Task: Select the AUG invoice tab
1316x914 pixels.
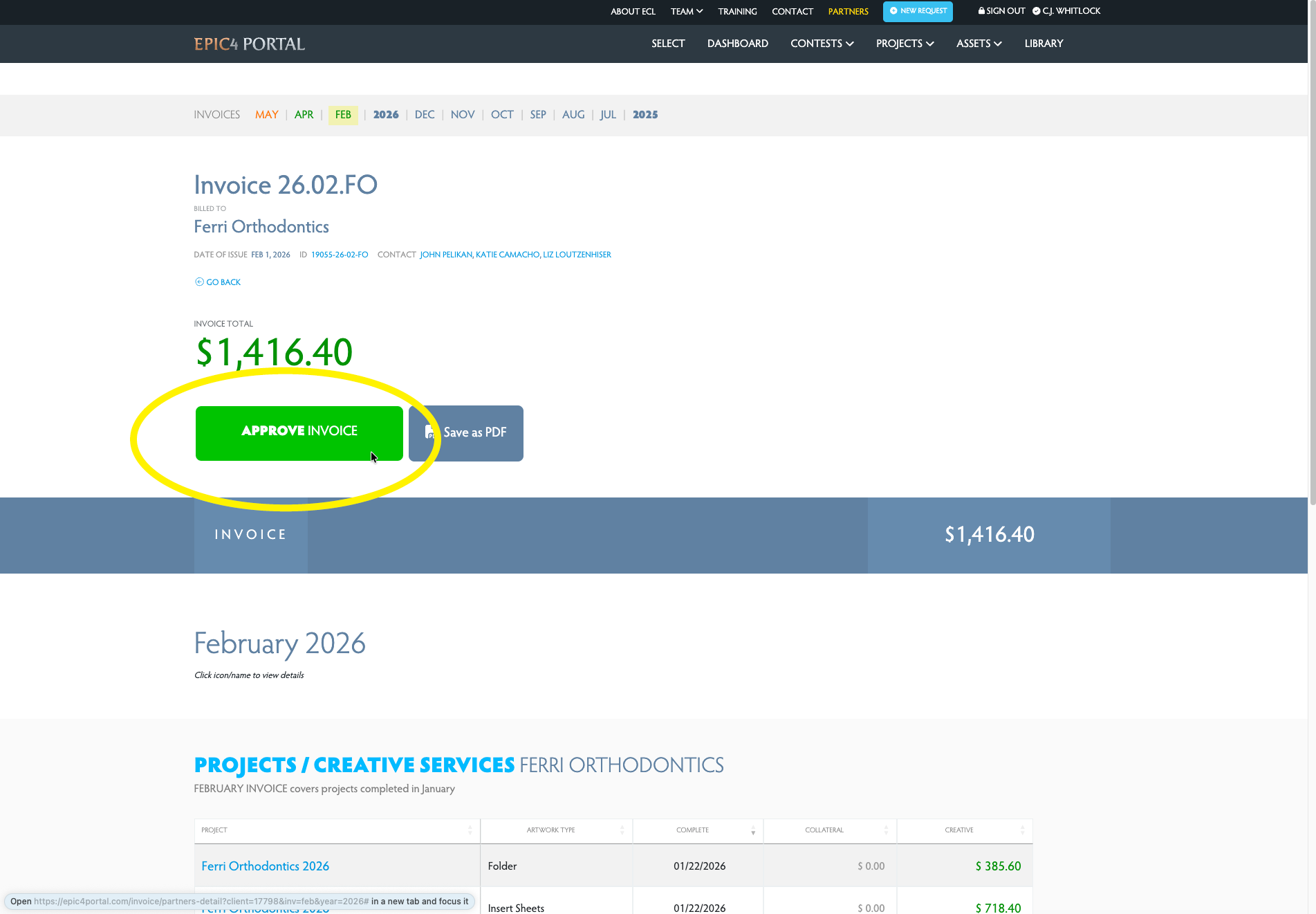Action: coord(573,115)
